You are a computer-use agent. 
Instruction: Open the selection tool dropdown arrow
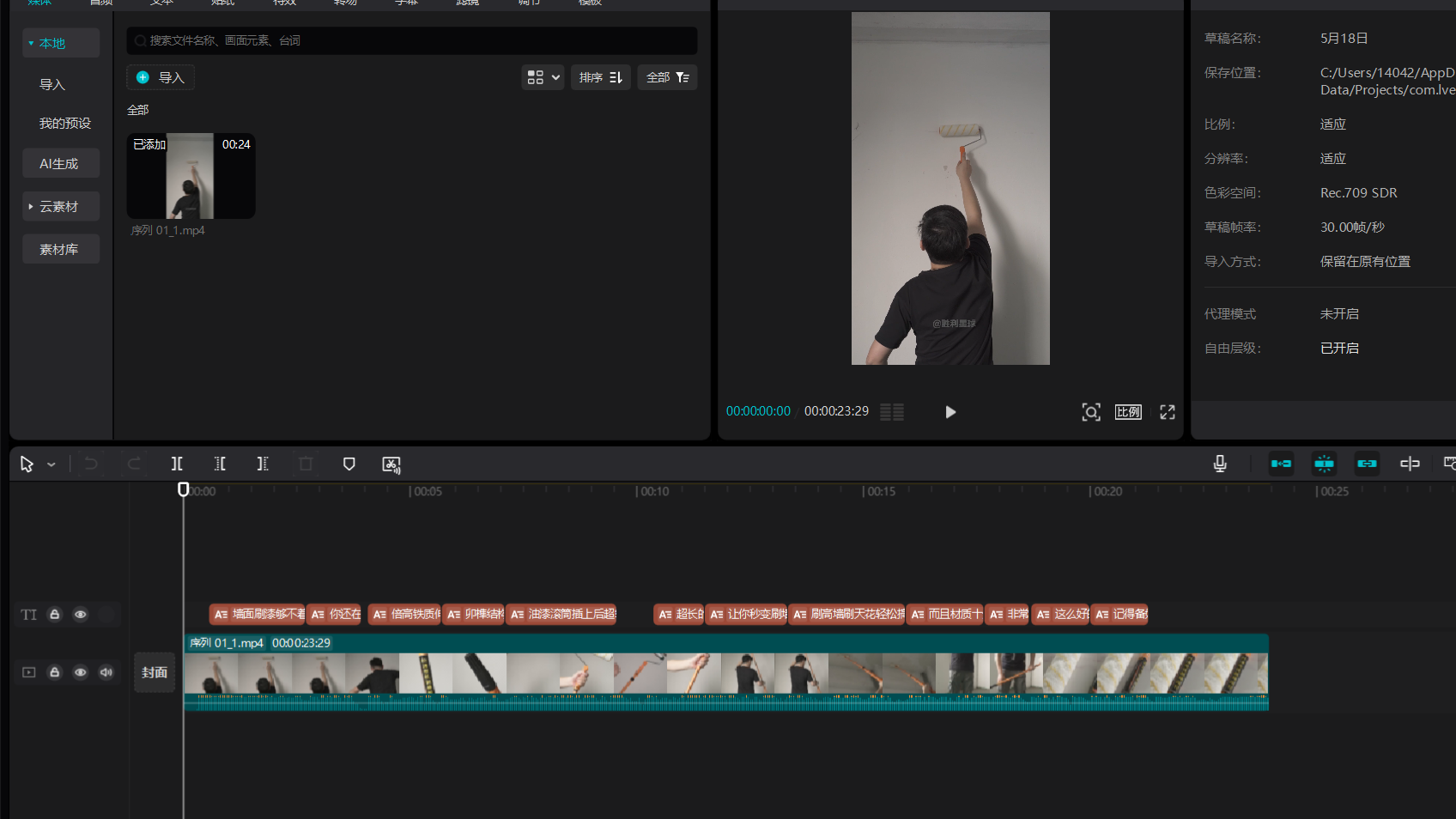[x=52, y=464]
